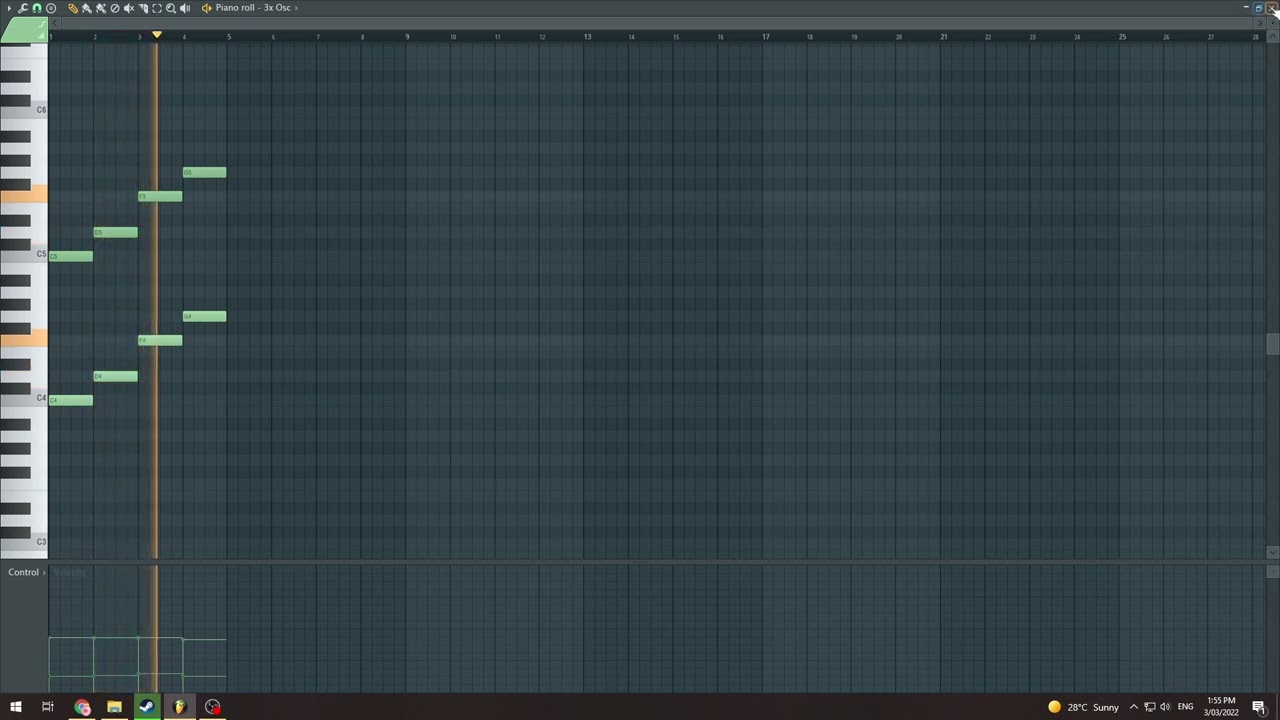Expand the arrow after 3x Osc title
This screenshot has height=720, width=1280.
(x=296, y=8)
